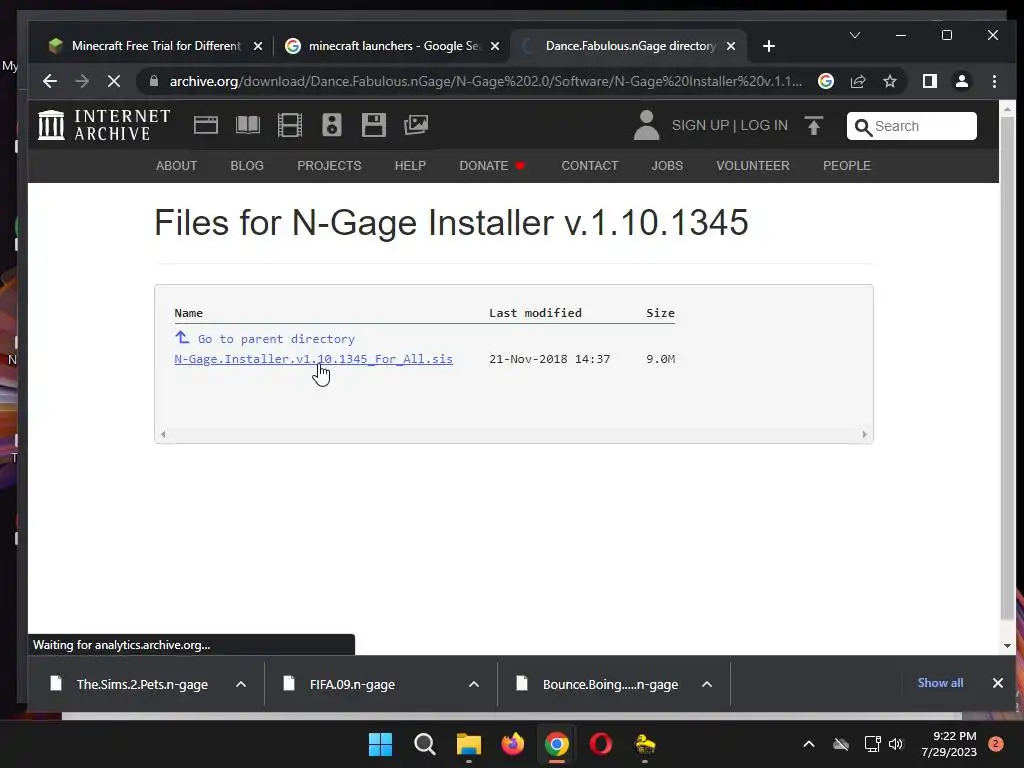This screenshot has width=1024, height=768.
Task: Open the VOLUNTEER menu item
Action: (753, 166)
